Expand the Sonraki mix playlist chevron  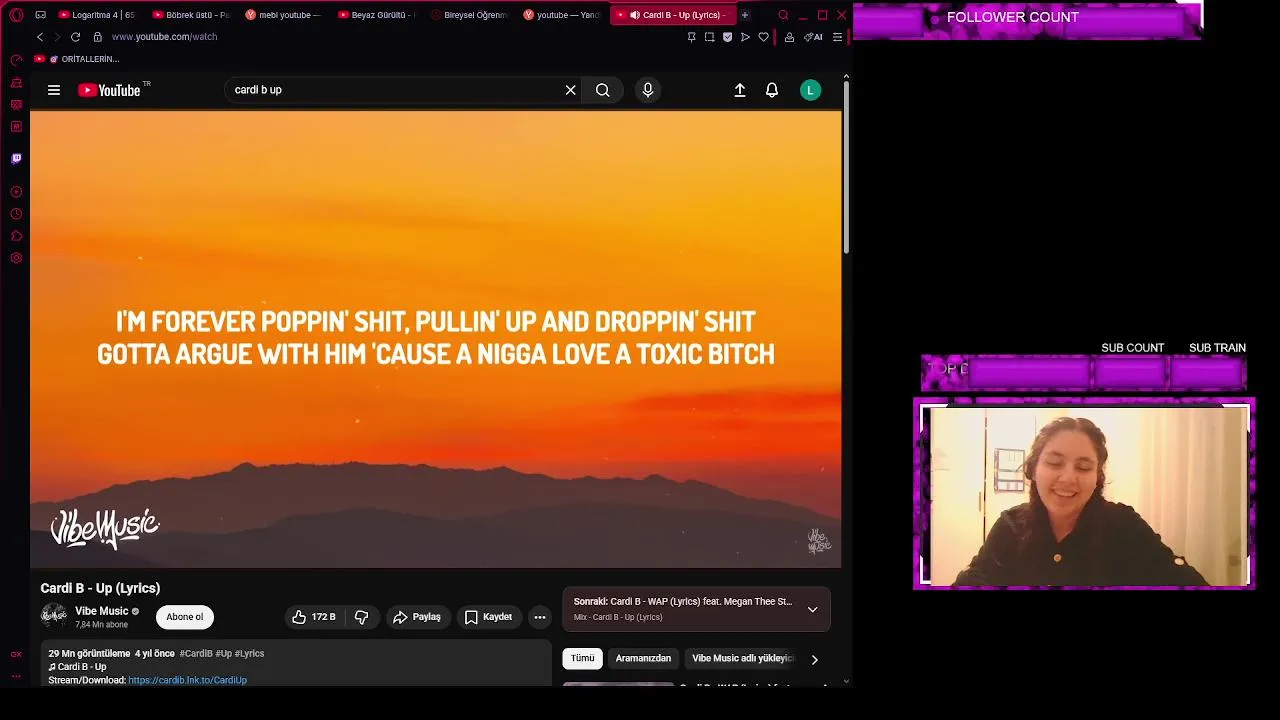click(x=812, y=609)
